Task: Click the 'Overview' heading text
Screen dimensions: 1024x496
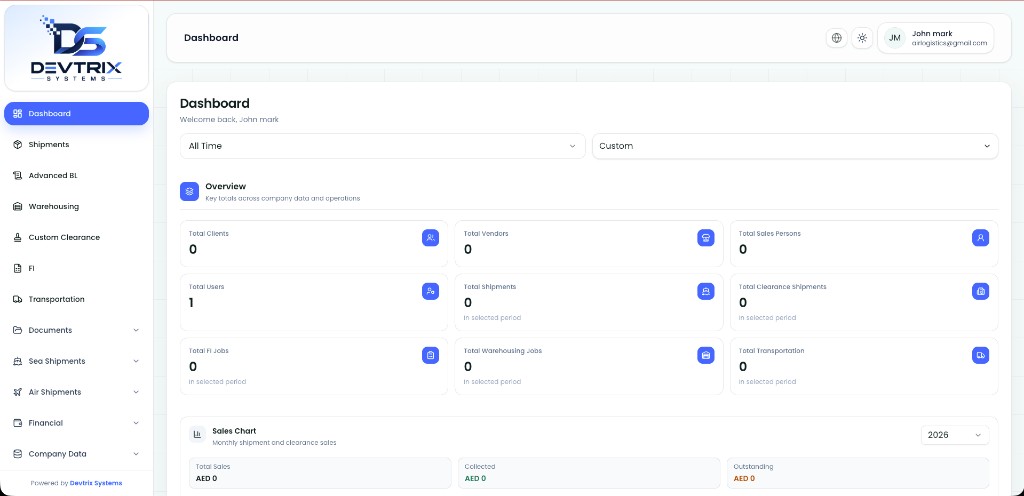Action: pyautogui.click(x=225, y=187)
